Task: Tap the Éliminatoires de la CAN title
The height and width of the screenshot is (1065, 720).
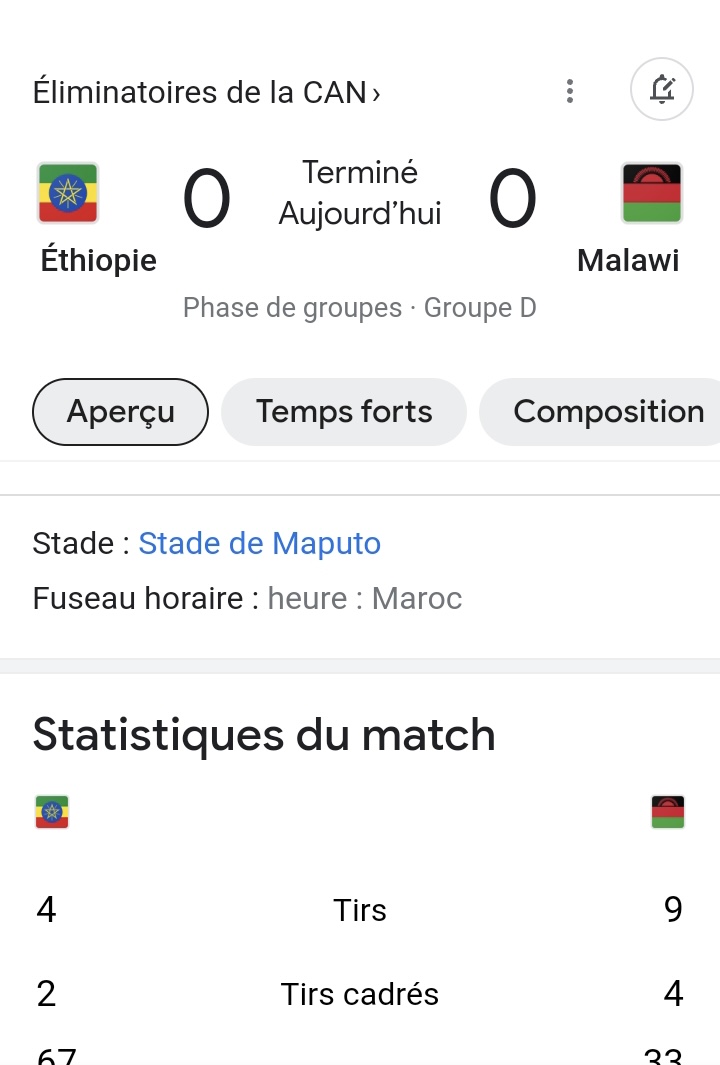Action: [200, 92]
